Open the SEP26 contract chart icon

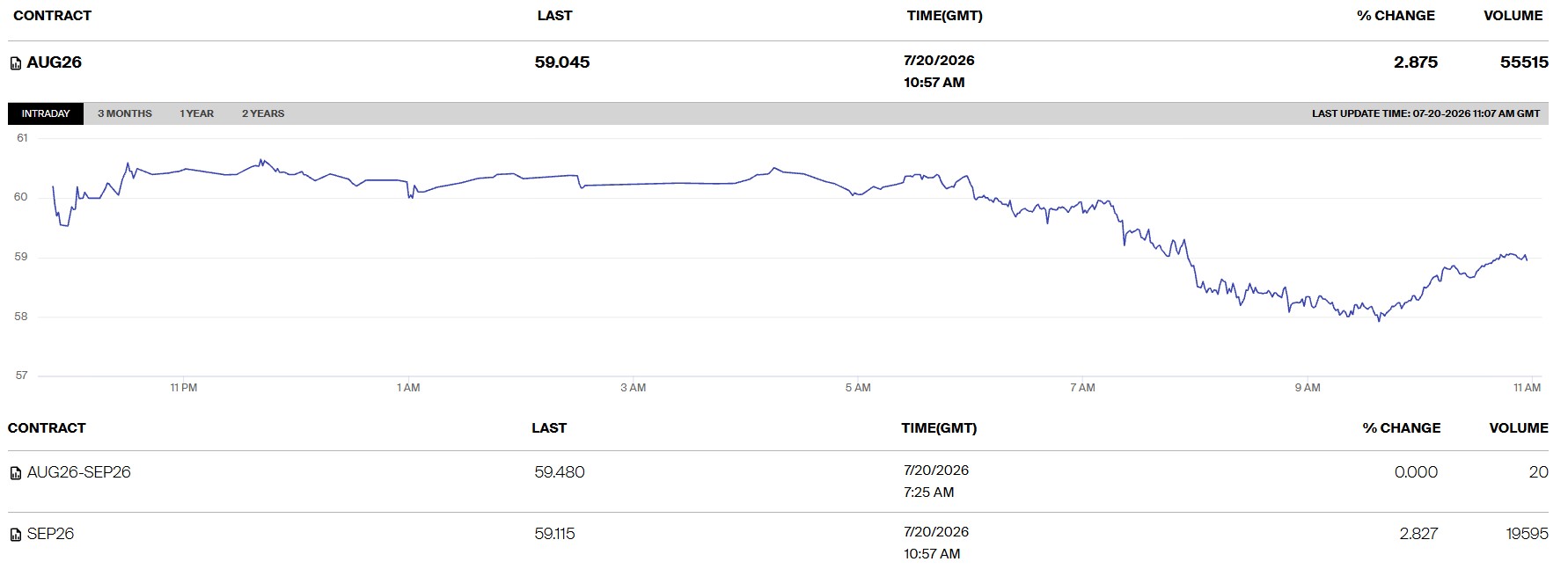tap(15, 535)
